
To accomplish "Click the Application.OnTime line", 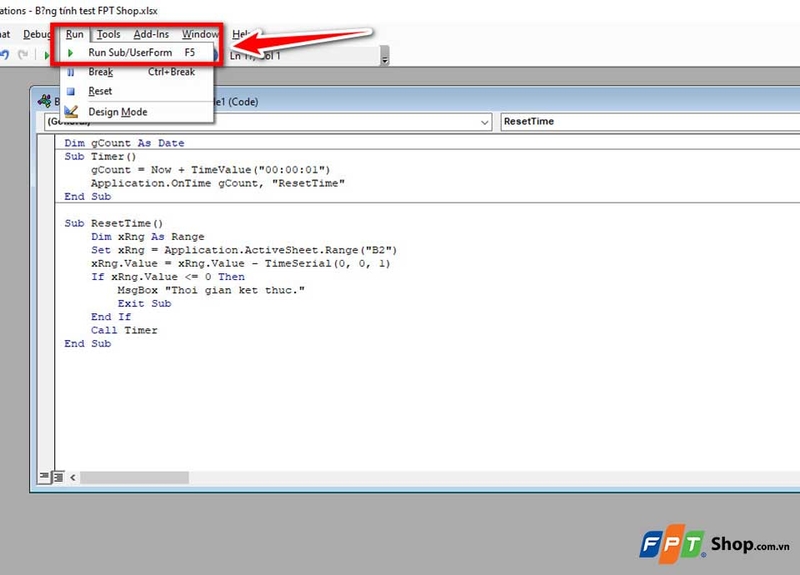I will pyautogui.click(x=218, y=183).
